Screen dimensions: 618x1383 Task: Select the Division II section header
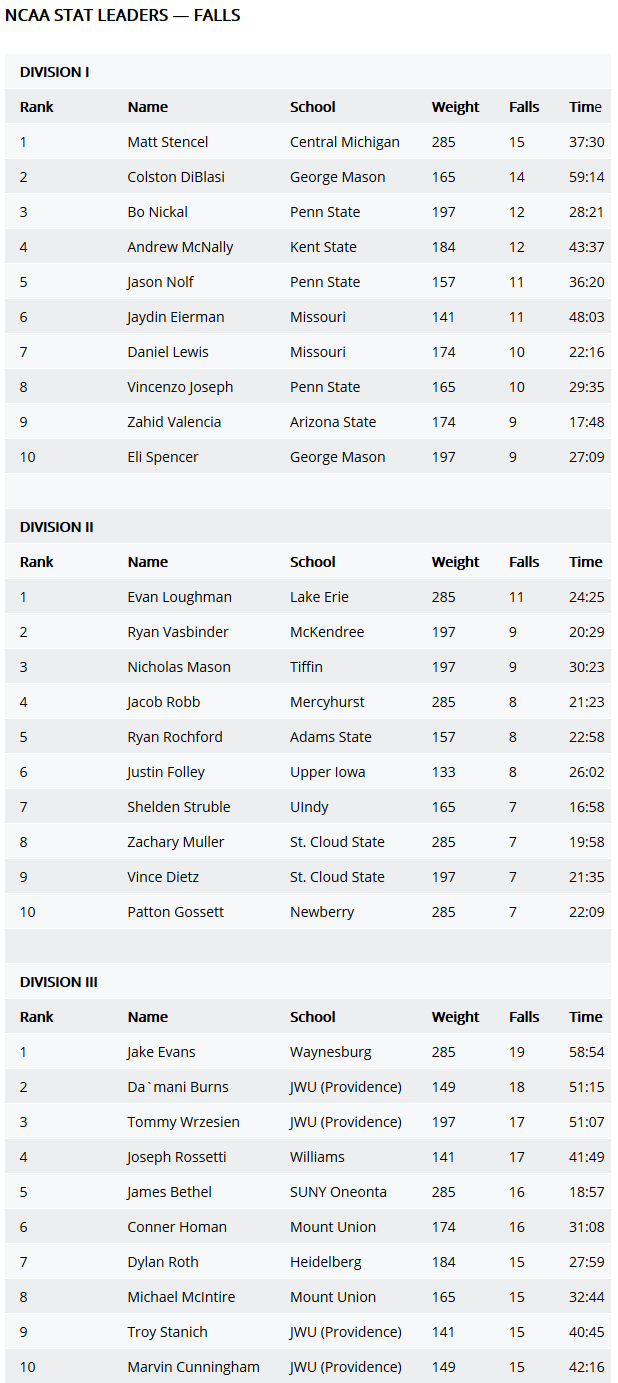[x=56, y=527]
